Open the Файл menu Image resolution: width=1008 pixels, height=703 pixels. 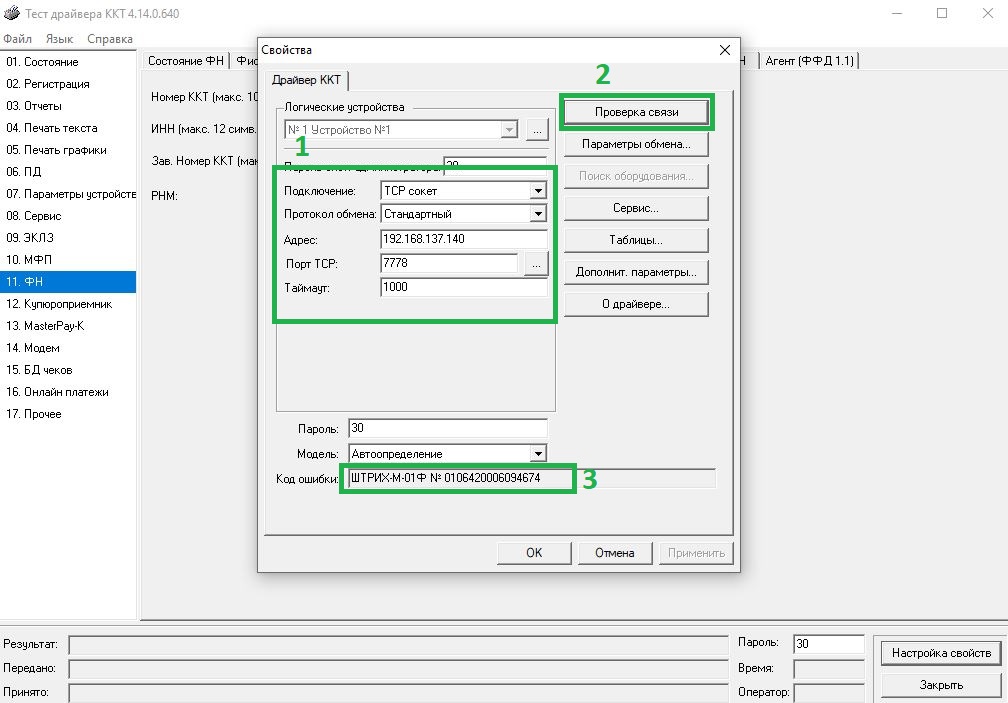coord(17,39)
